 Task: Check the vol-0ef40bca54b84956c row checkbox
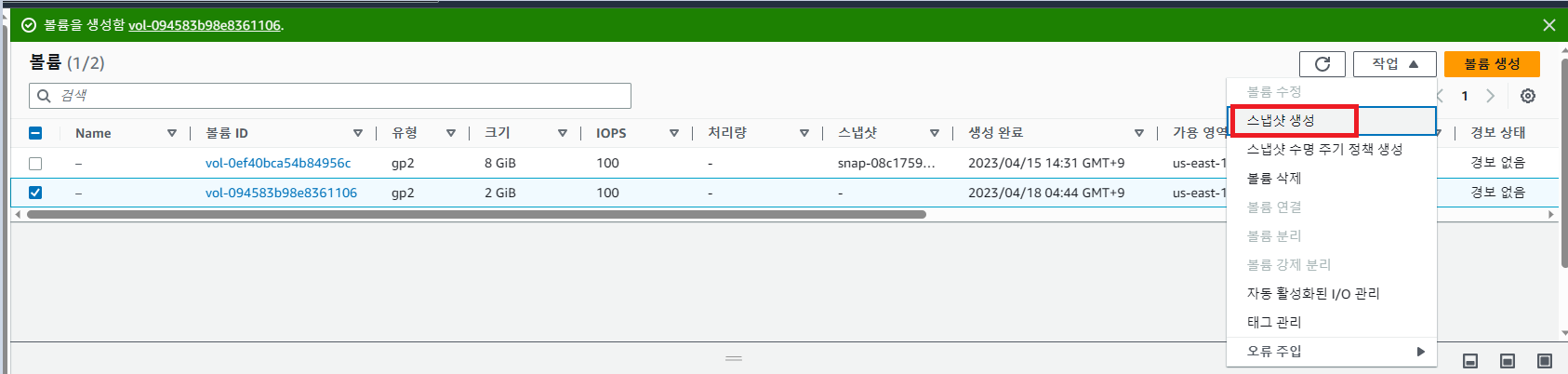35,163
